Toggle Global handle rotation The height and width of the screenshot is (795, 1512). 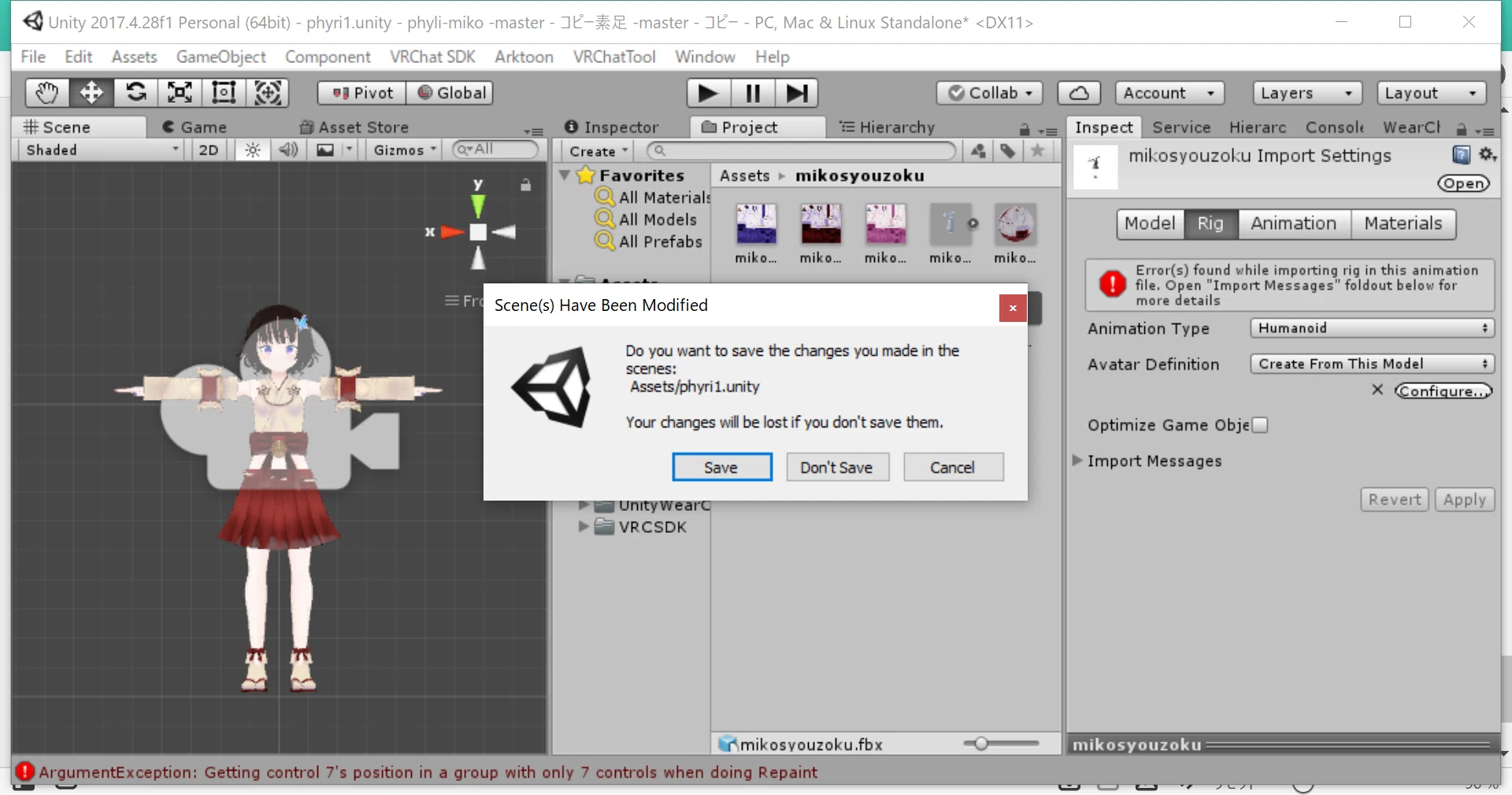[x=451, y=93]
